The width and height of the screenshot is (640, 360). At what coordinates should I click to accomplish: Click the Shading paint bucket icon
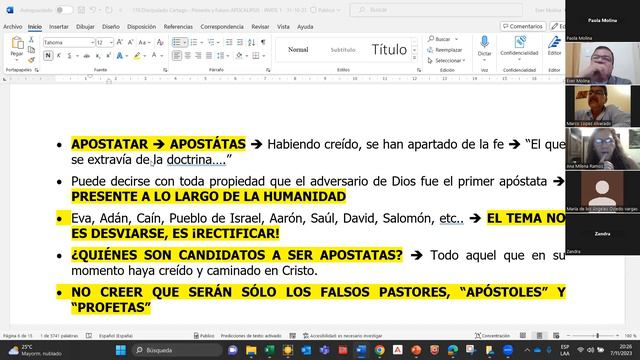click(239, 56)
